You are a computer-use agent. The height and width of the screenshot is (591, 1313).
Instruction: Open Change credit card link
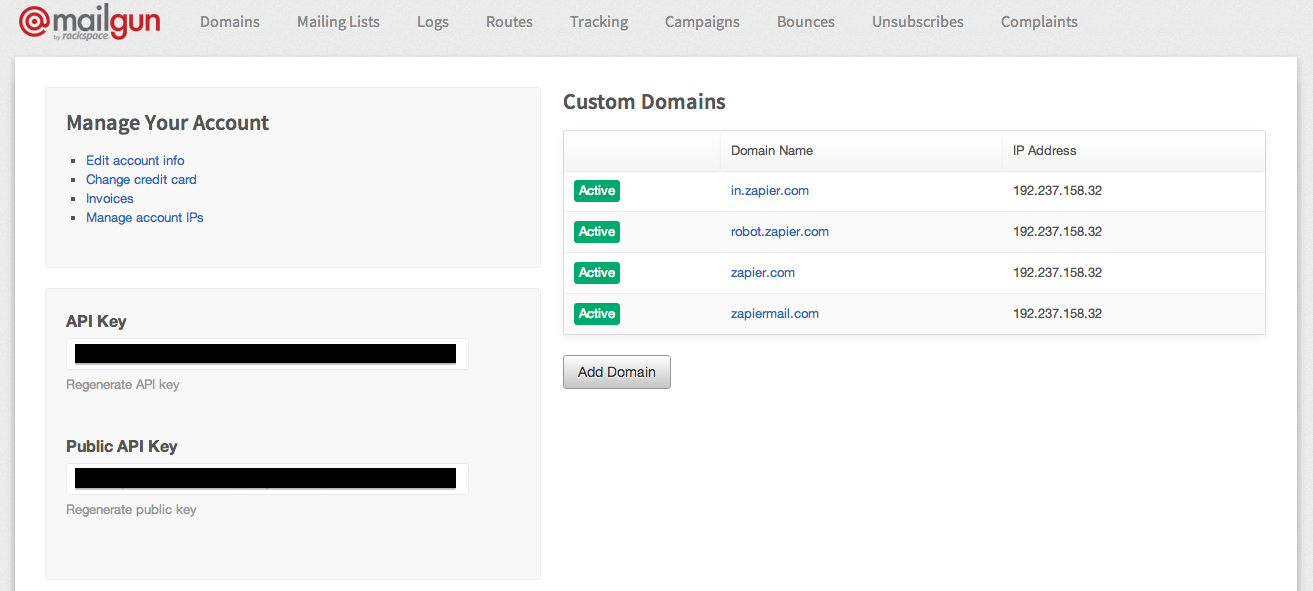tap(141, 179)
